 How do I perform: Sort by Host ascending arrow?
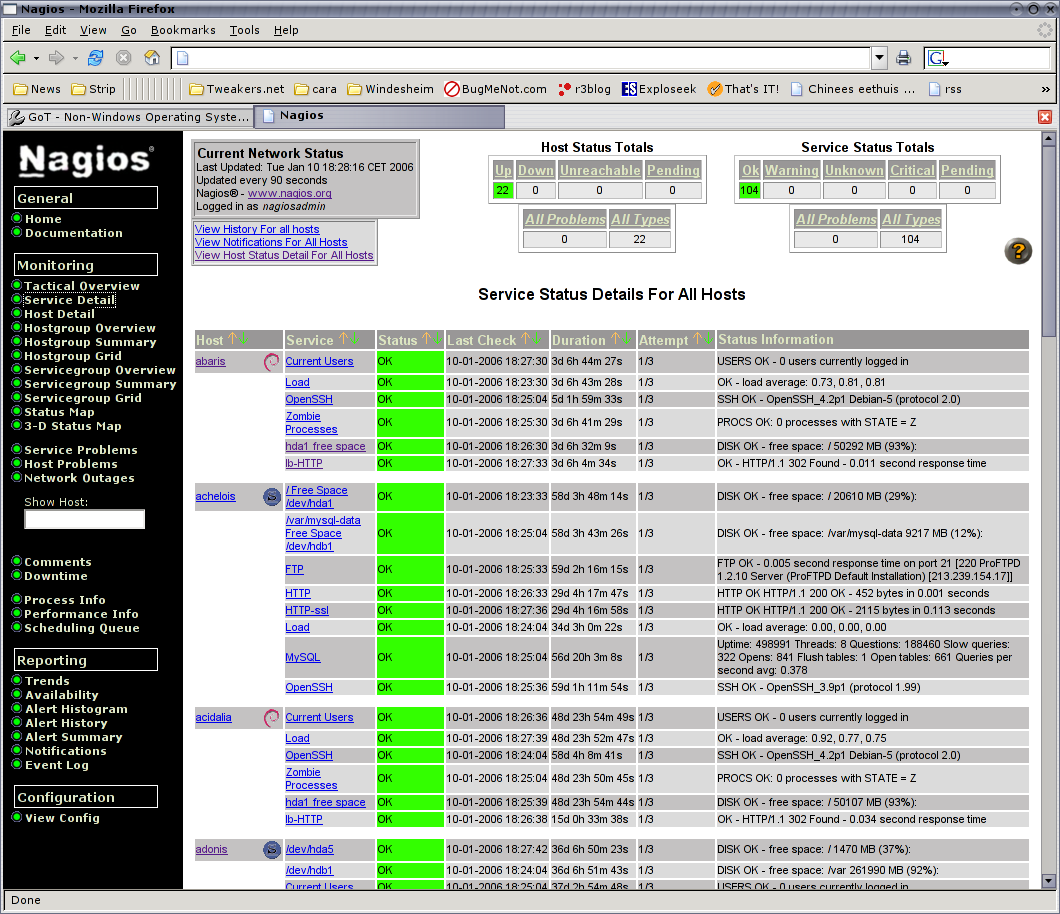(x=233, y=339)
